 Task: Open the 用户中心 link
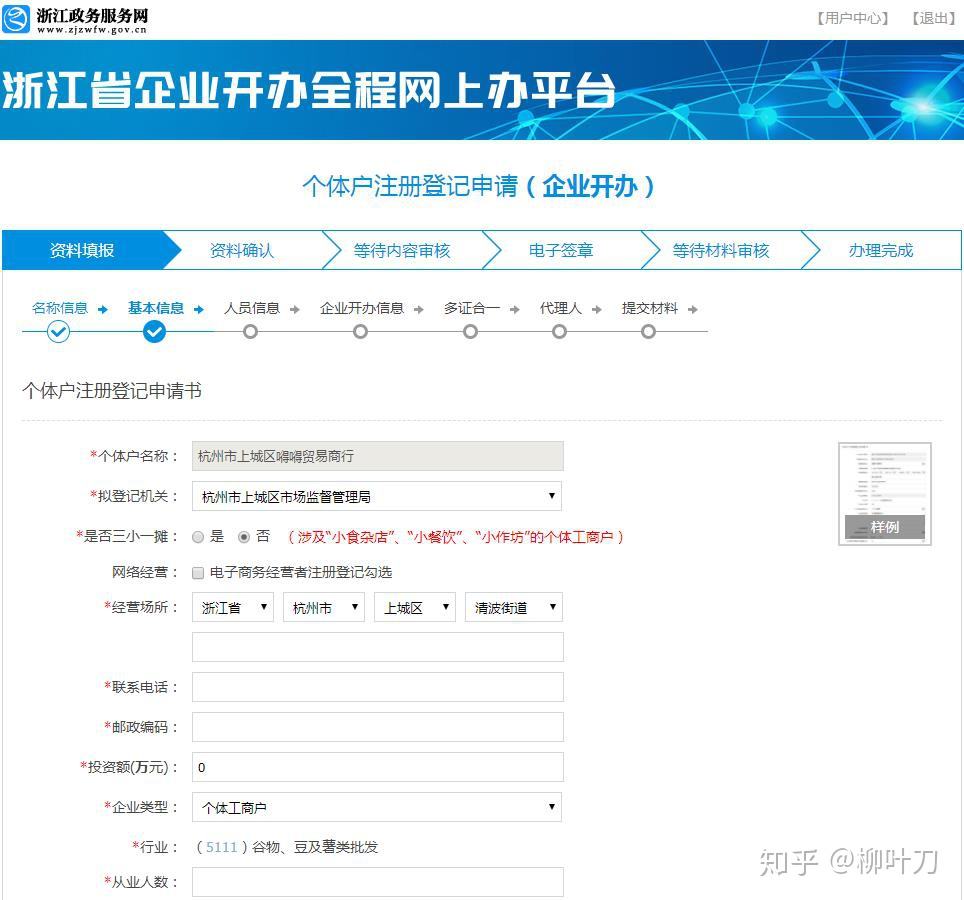(851, 17)
